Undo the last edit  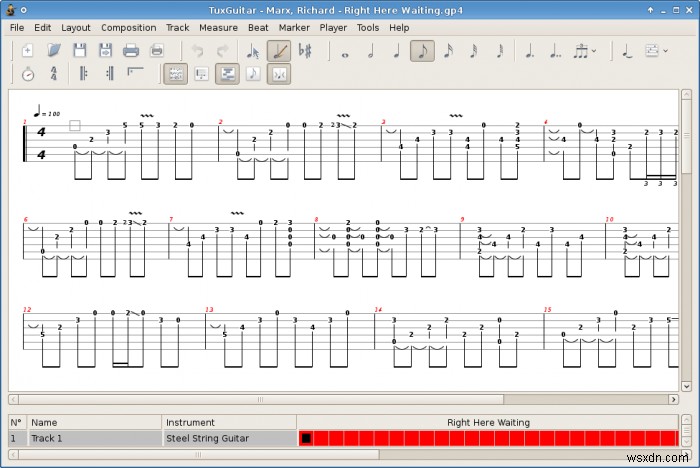(197, 50)
